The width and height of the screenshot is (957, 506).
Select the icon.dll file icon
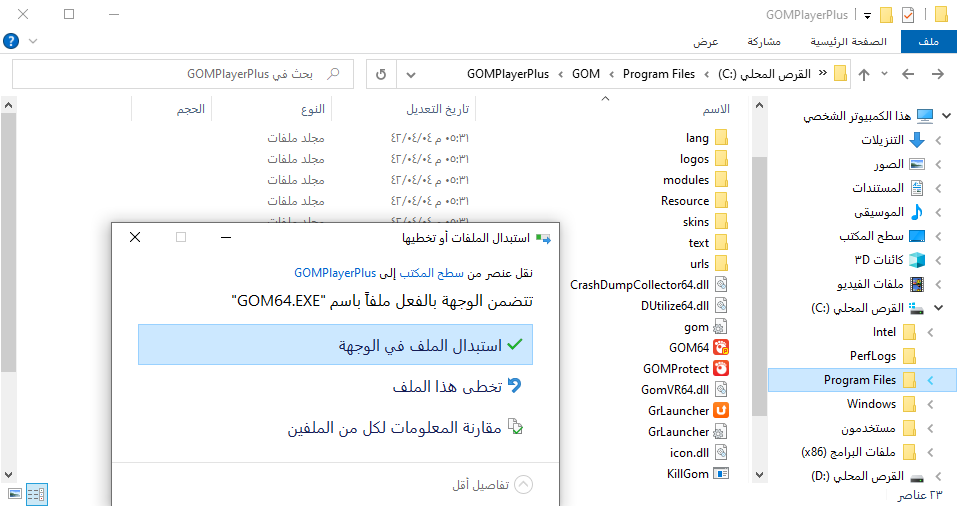[x=721, y=452]
